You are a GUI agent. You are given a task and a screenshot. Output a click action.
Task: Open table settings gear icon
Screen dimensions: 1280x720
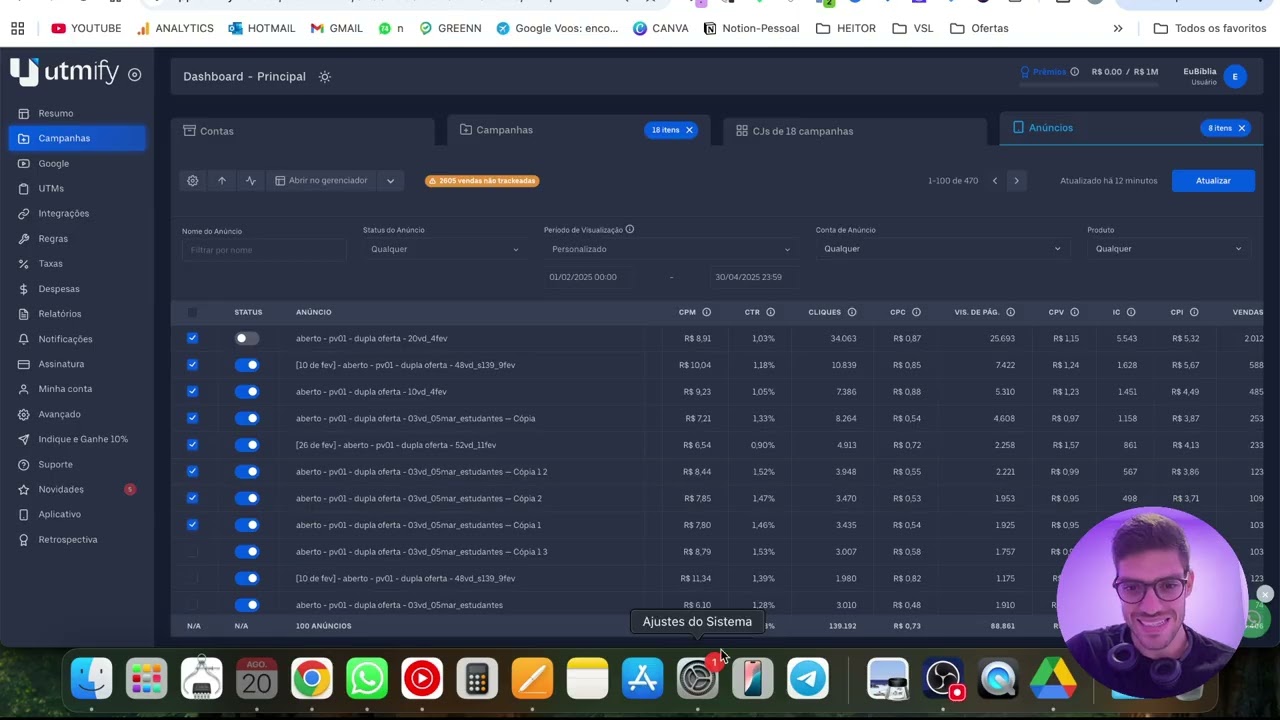(x=192, y=181)
